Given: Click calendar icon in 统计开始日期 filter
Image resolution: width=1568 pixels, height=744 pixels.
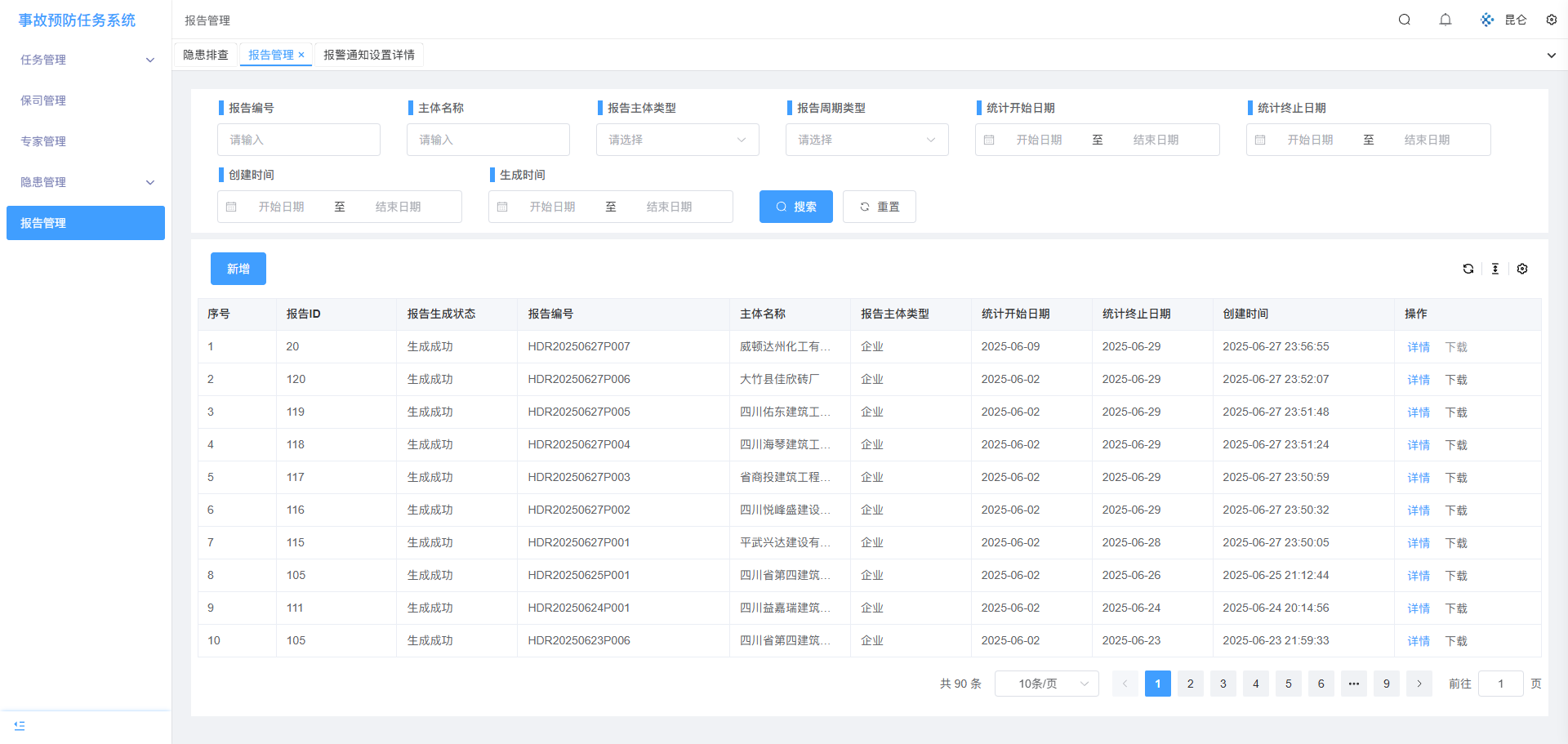Looking at the screenshot, I should (989, 140).
